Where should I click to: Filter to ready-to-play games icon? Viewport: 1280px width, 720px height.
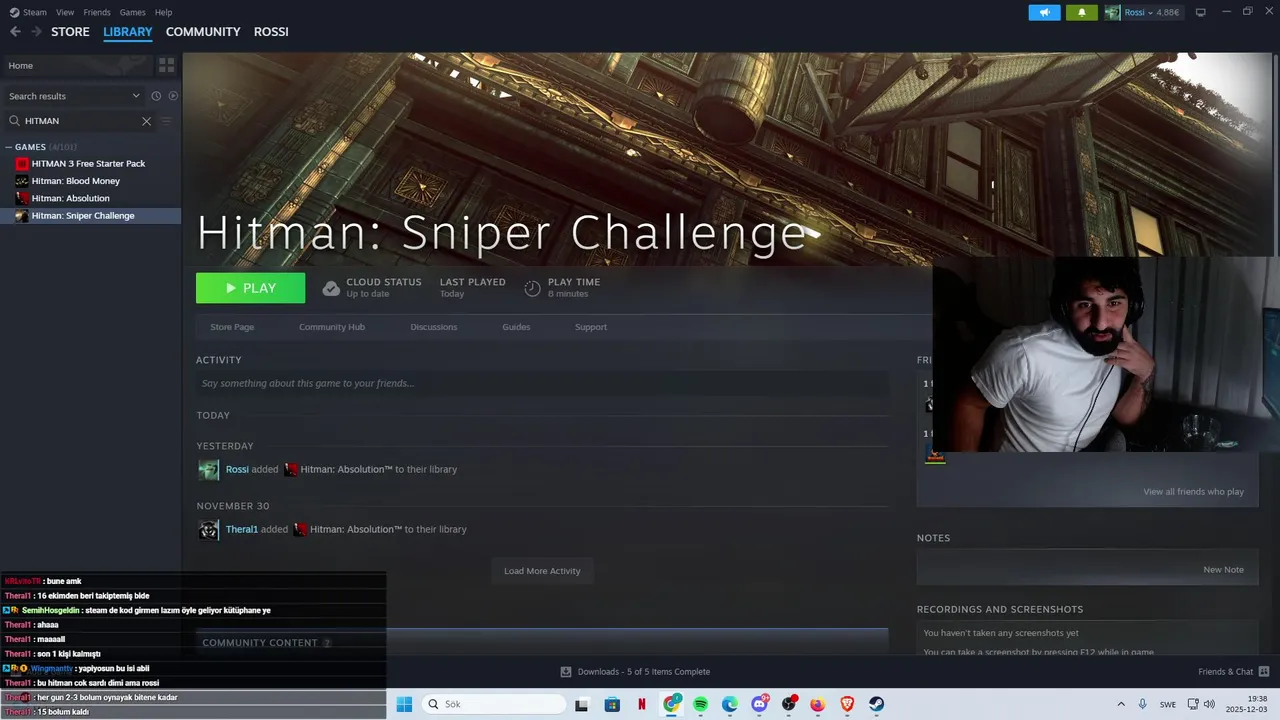tap(173, 96)
